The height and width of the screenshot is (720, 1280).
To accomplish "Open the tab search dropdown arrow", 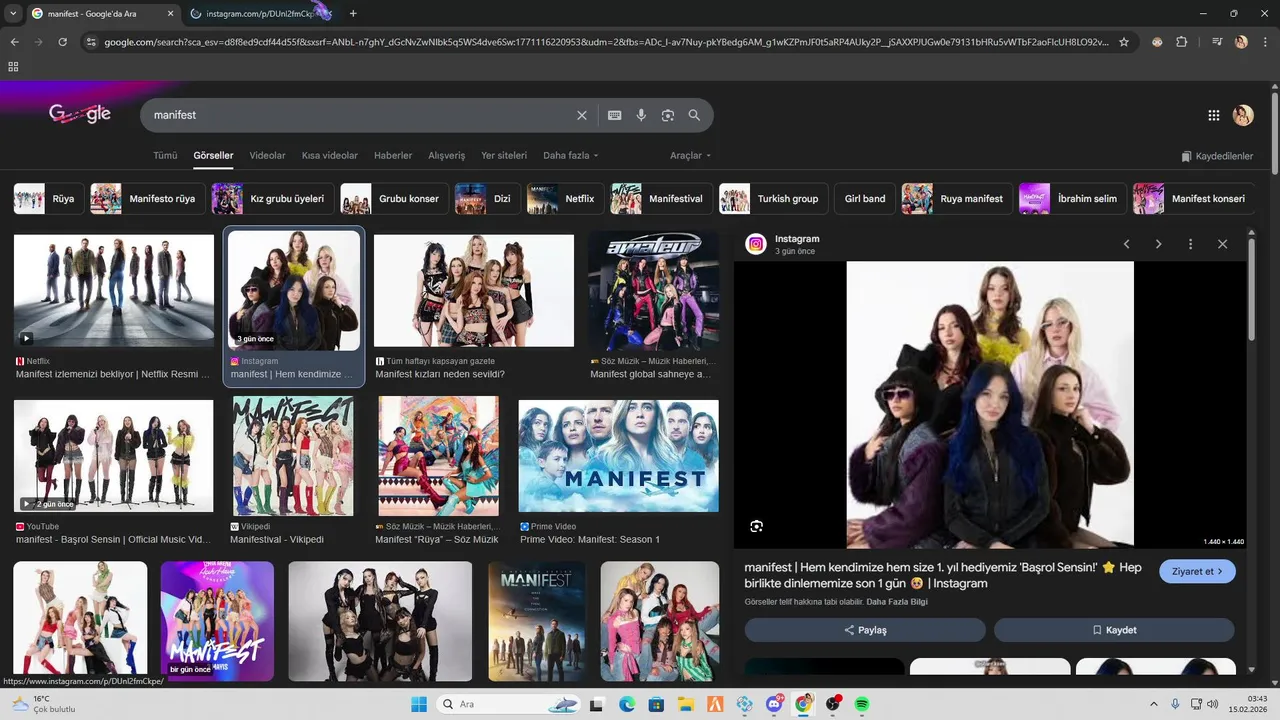I will coord(13,13).
